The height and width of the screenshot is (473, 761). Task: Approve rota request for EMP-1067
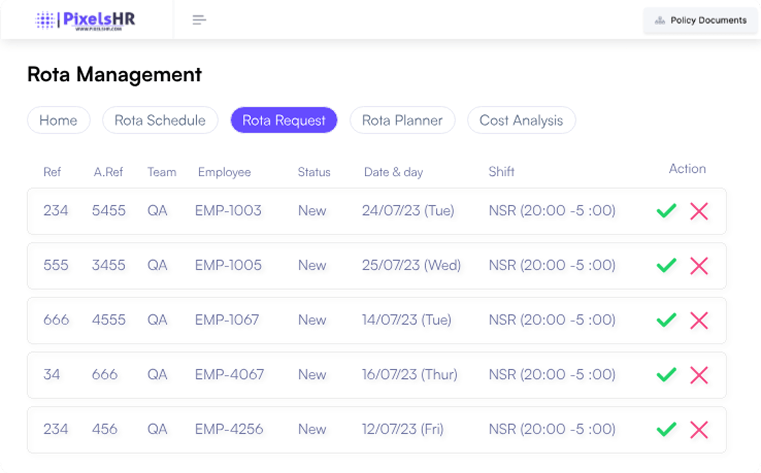(666, 320)
